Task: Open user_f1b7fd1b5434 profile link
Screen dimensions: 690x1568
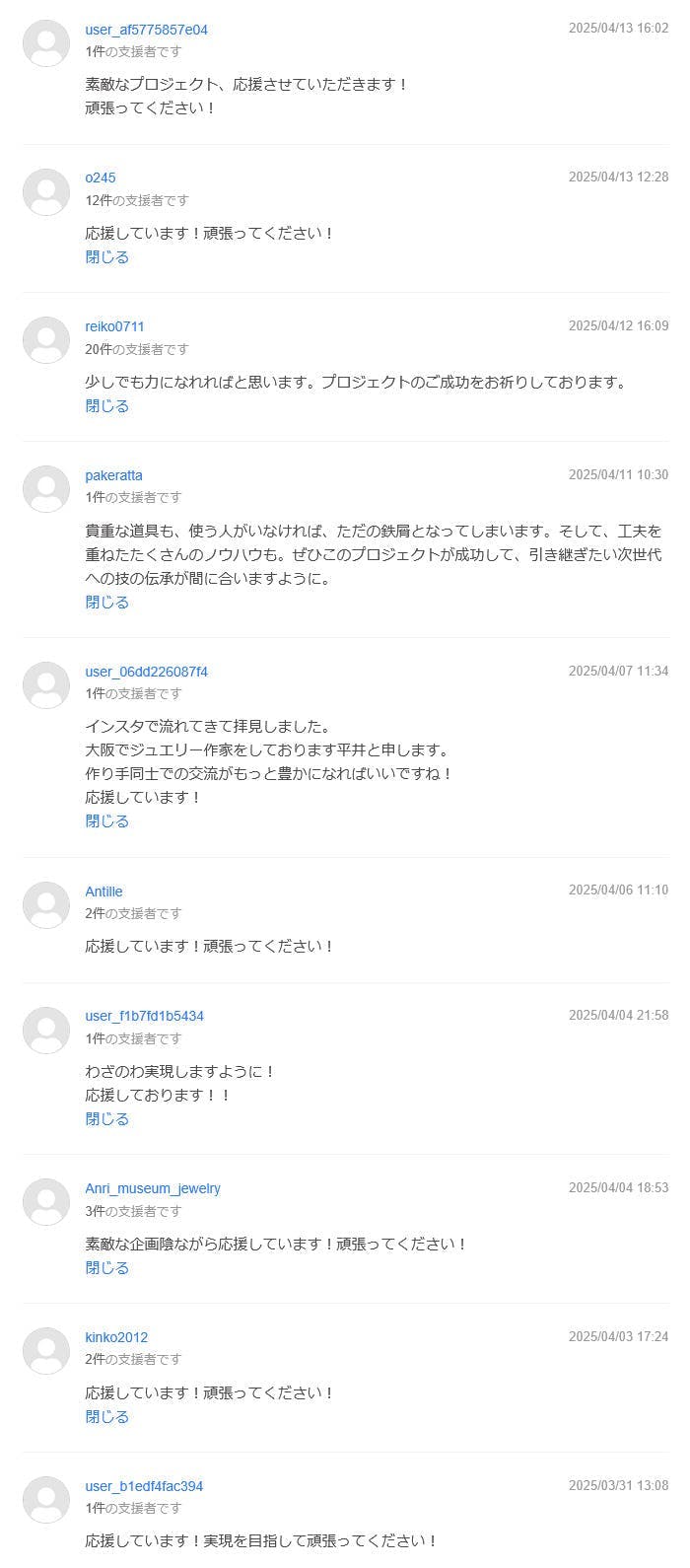Action: click(x=144, y=1016)
